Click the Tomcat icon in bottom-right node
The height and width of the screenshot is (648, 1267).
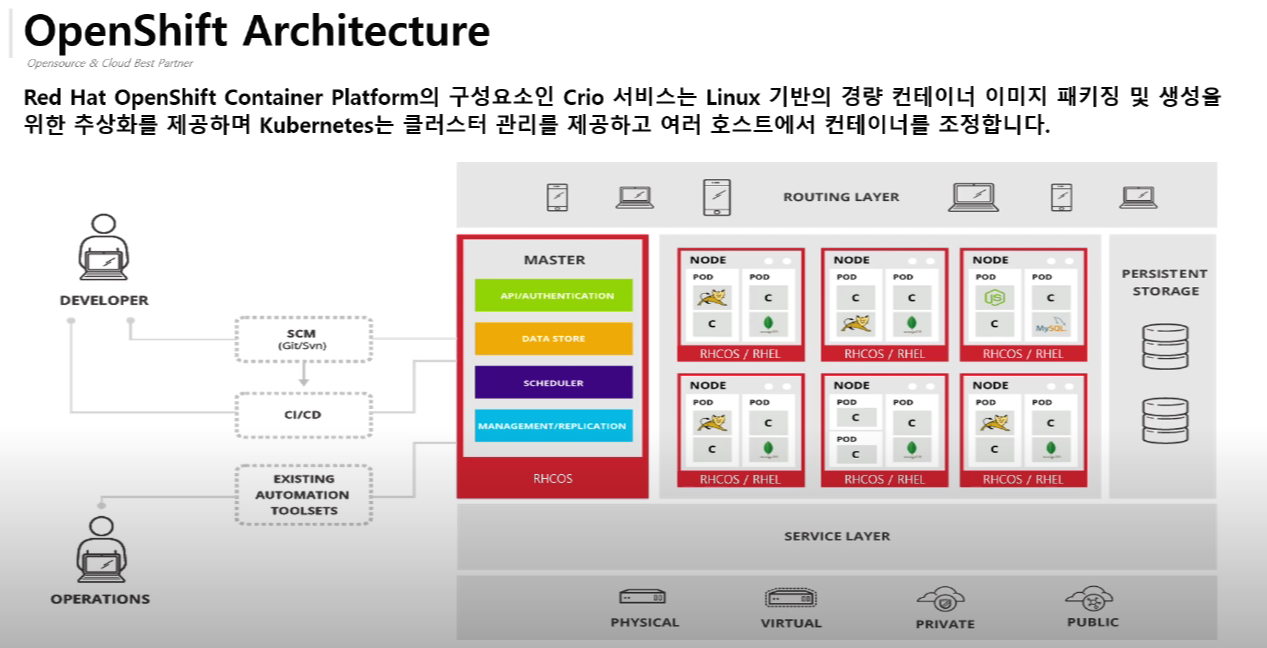click(994, 423)
